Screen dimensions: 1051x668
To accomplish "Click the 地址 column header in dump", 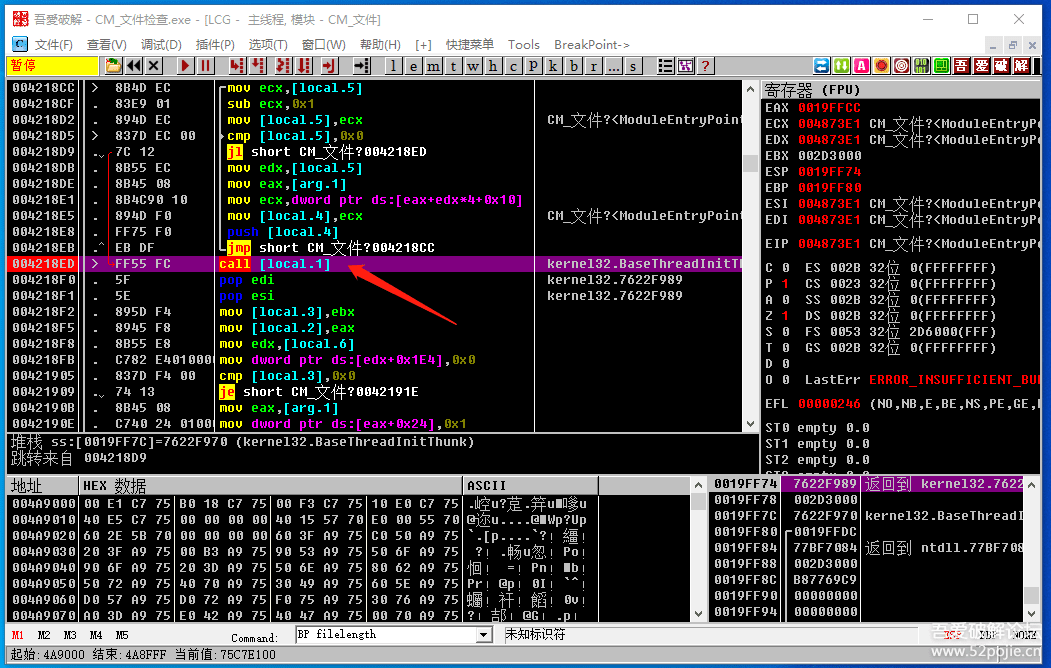I will tap(42, 486).
